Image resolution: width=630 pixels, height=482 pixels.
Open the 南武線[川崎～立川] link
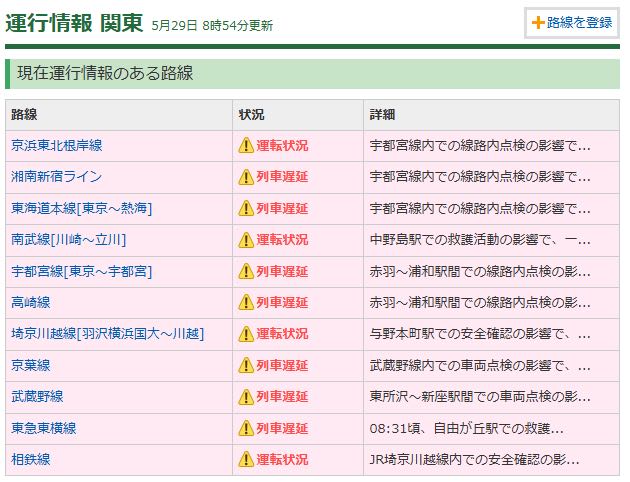coord(69,240)
